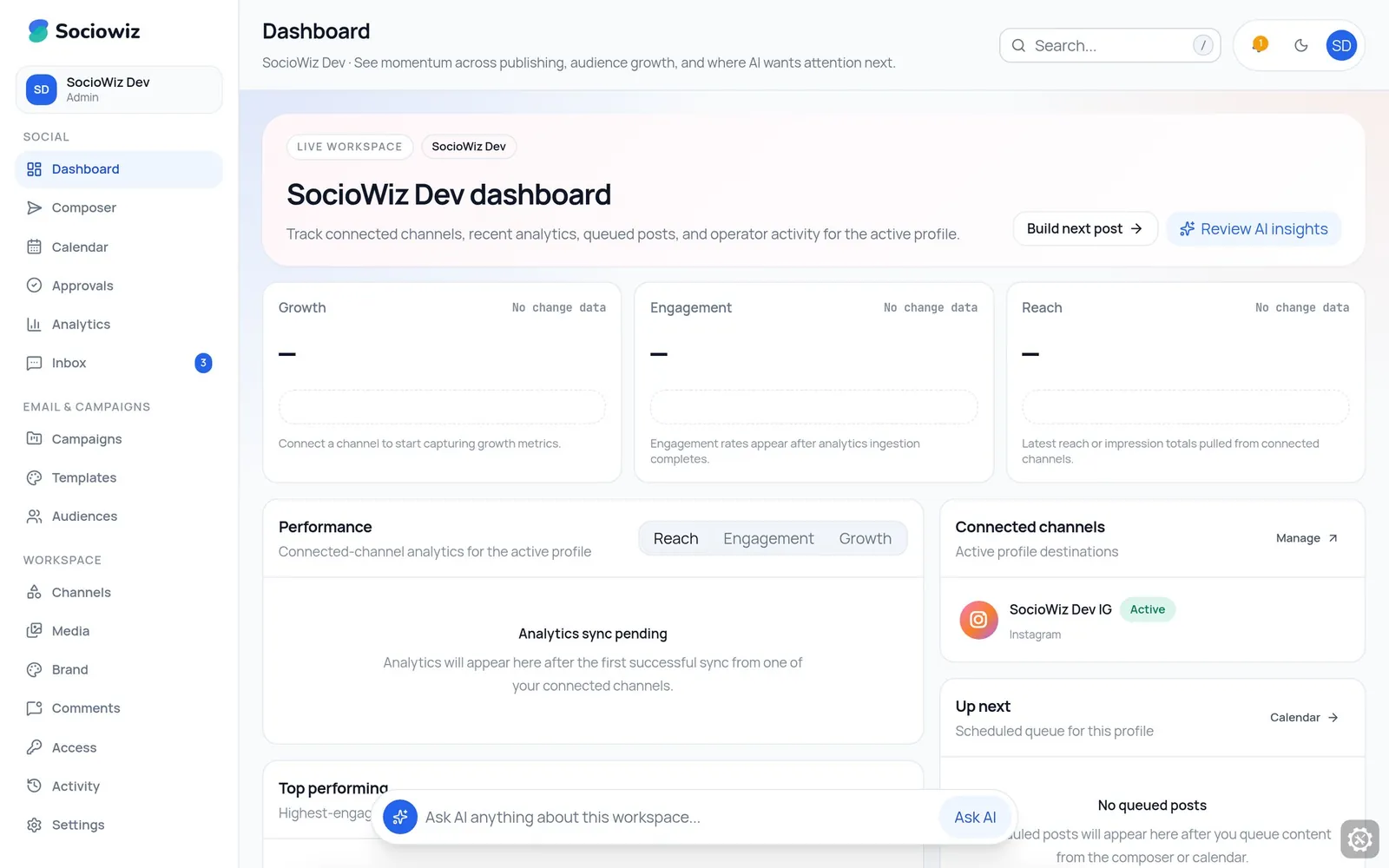Click the Channels shapes icon

point(34,592)
